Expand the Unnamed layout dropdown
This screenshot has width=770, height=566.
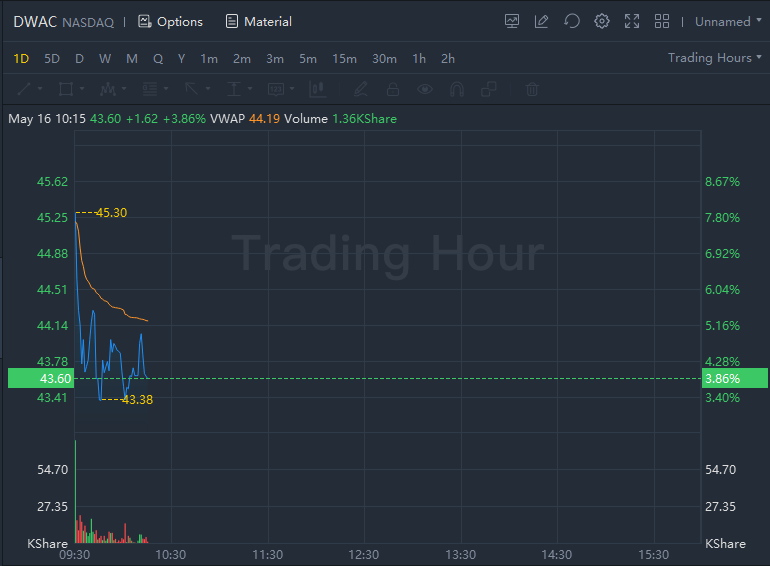tap(728, 22)
